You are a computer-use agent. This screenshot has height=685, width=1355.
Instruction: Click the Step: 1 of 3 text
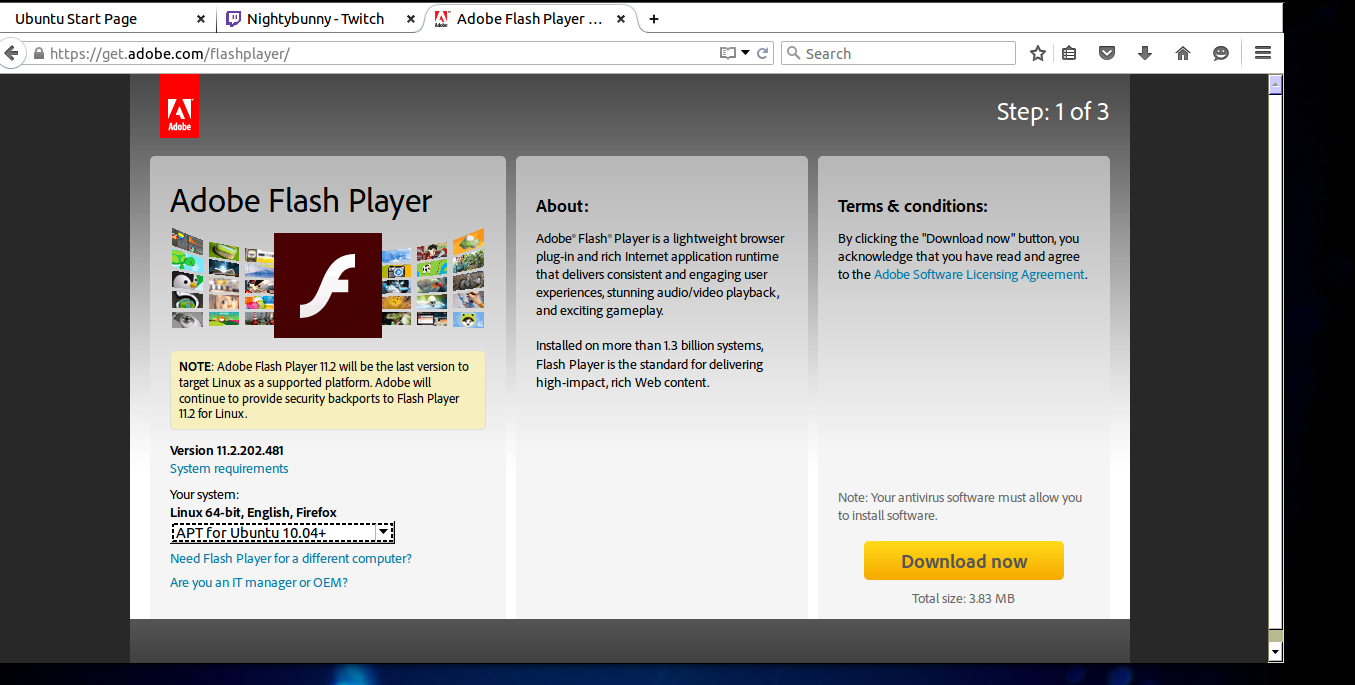point(1053,112)
